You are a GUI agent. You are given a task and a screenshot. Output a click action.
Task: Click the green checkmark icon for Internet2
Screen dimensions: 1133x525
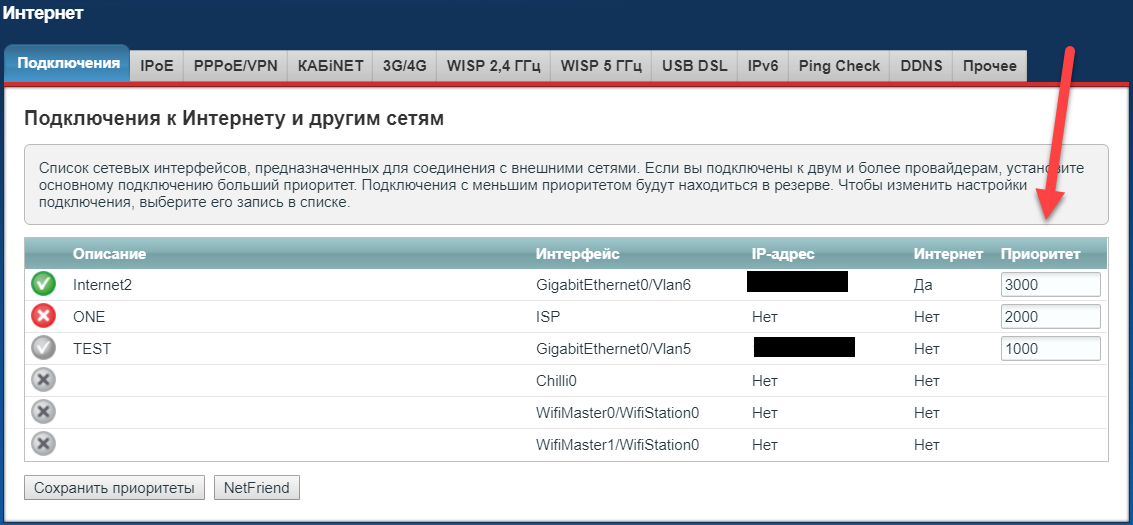click(43, 285)
